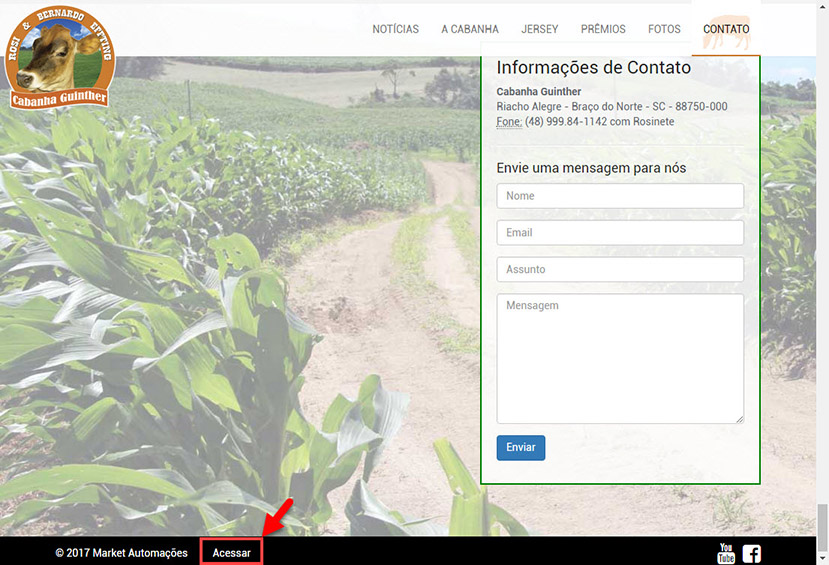This screenshot has height=565, width=829.
Task: Go to A Cabanha page
Action: pos(470,29)
